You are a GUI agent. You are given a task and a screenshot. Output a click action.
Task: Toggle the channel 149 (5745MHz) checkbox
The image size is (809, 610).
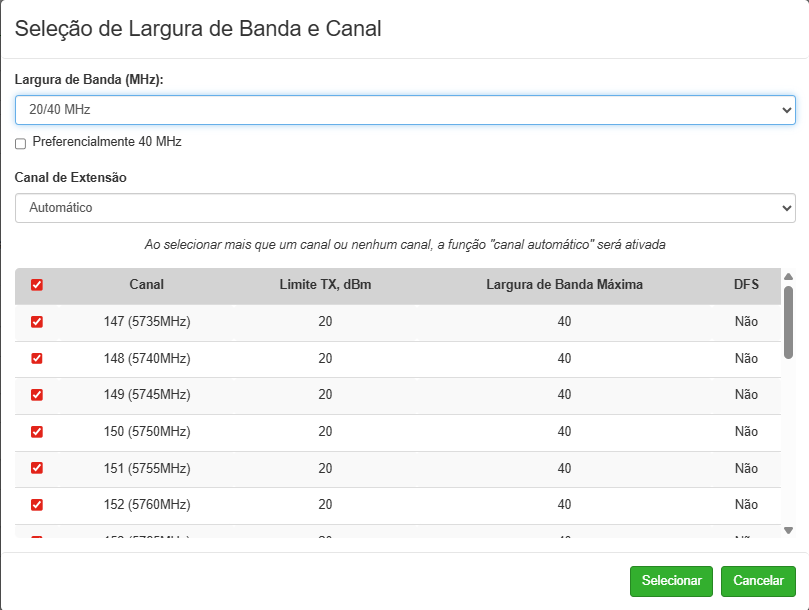(37, 395)
